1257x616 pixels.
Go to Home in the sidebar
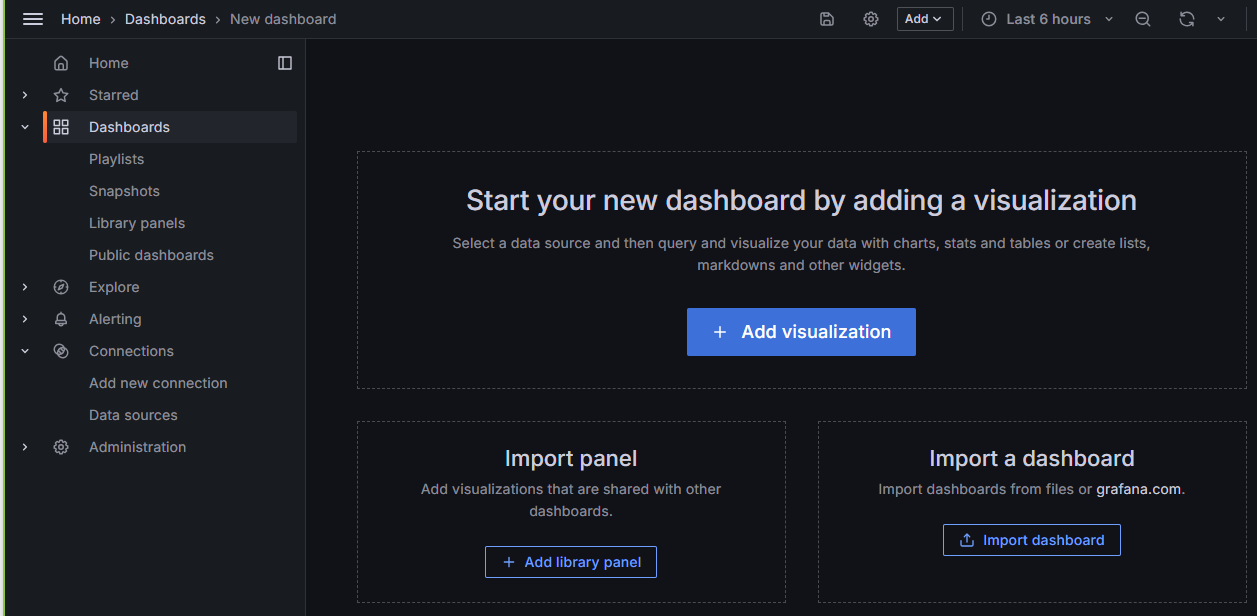point(108,63)
